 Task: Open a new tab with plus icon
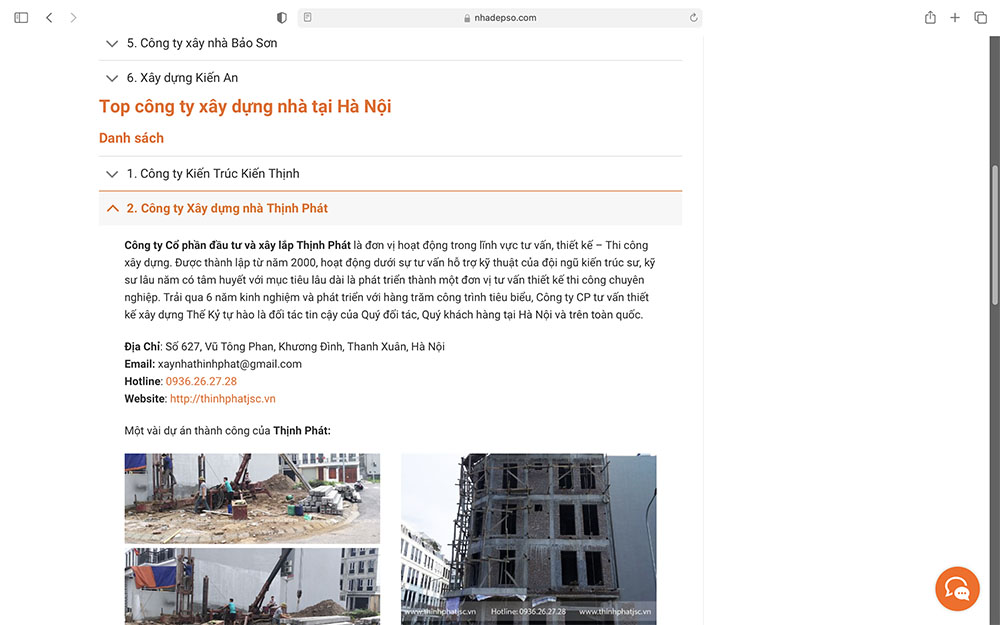(955, 18)
